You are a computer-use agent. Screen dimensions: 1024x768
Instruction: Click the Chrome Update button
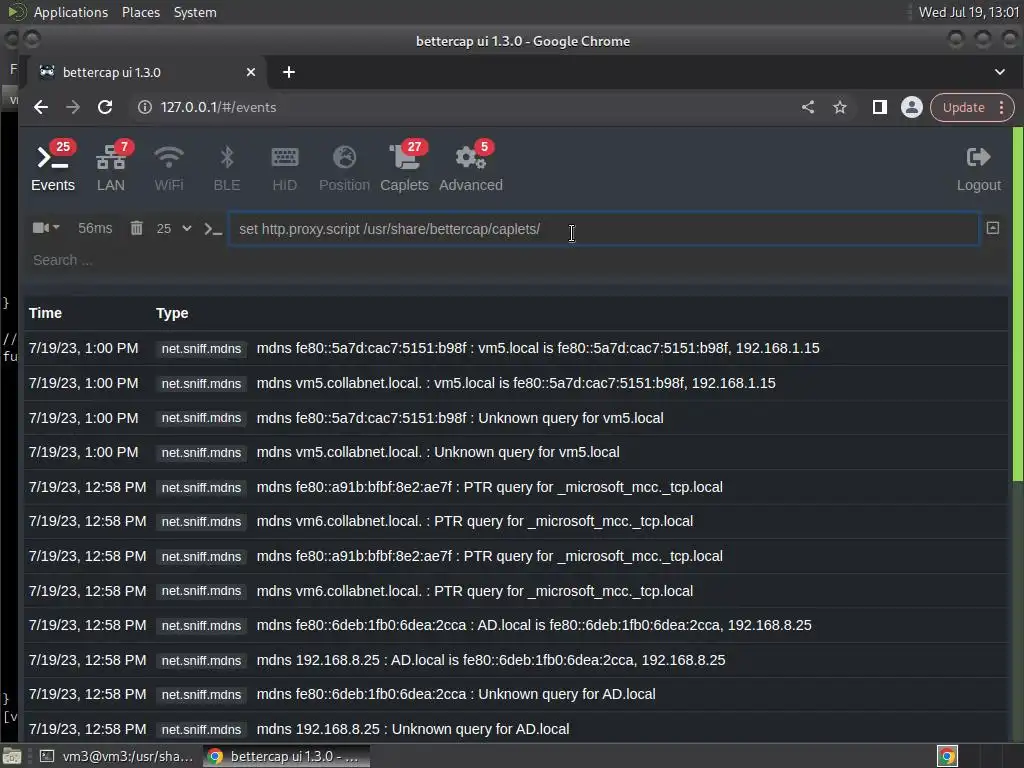(963, 107)
